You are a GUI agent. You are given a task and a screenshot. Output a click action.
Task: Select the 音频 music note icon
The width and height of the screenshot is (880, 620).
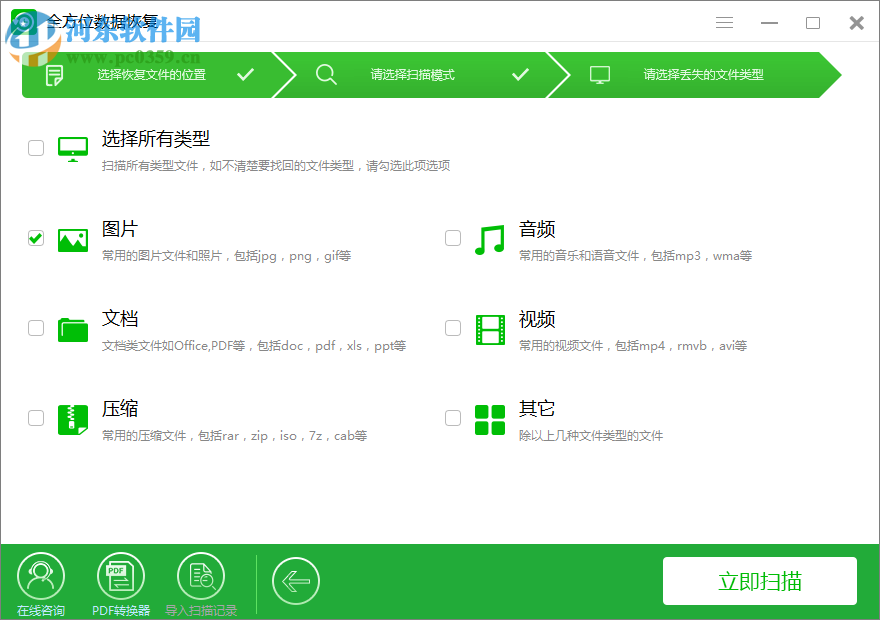[x=489, y=240]
